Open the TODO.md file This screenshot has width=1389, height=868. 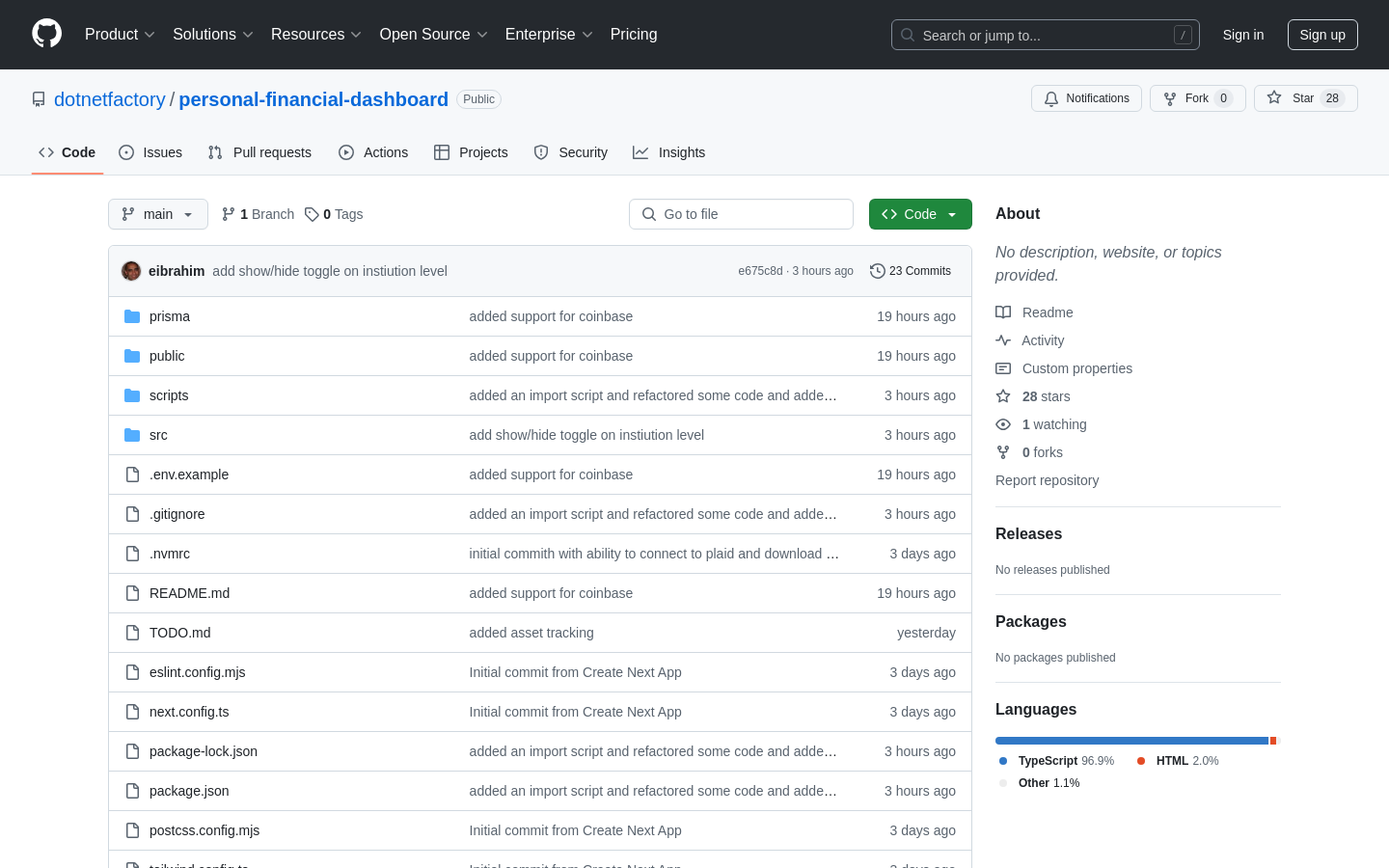[179, 633]
